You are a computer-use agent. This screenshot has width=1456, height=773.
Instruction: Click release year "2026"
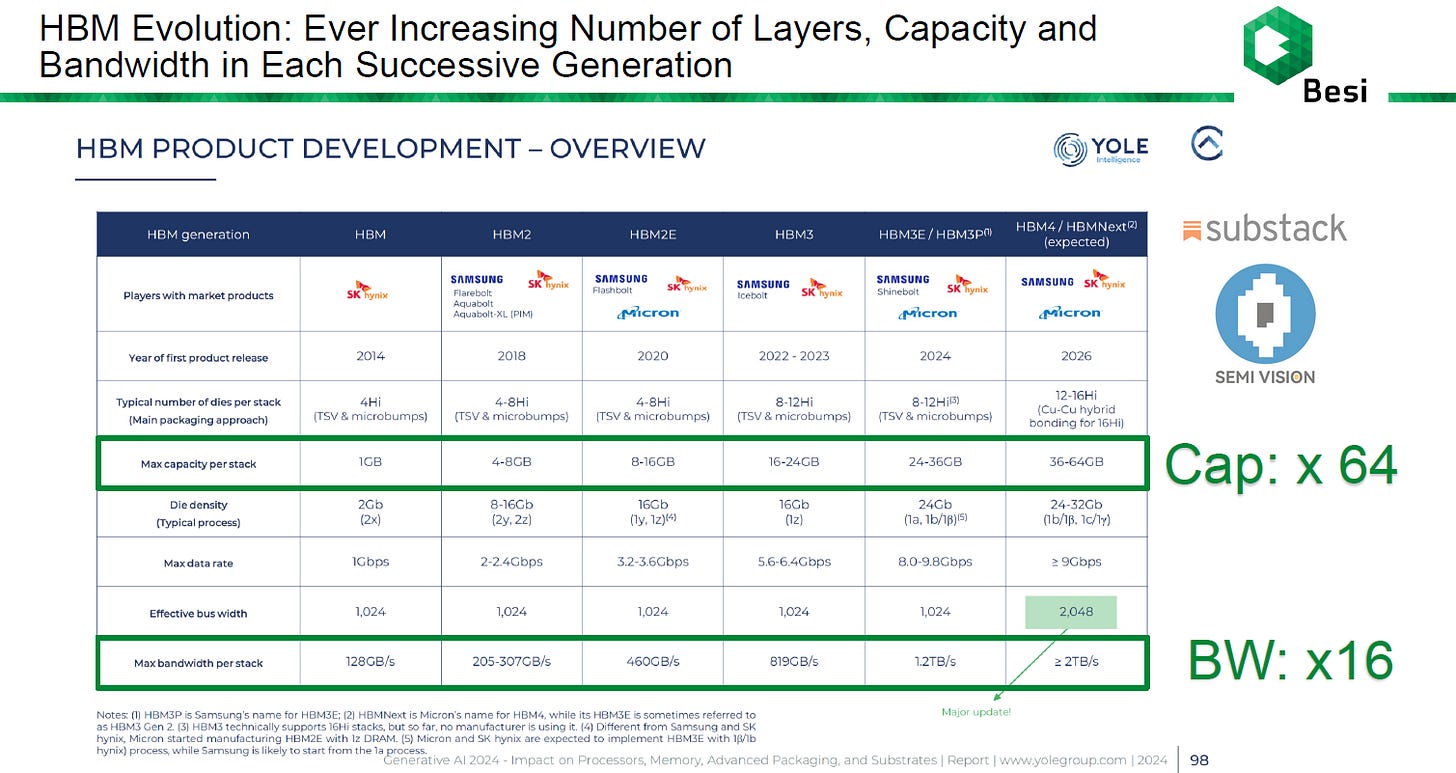(x=1076, y=356)
